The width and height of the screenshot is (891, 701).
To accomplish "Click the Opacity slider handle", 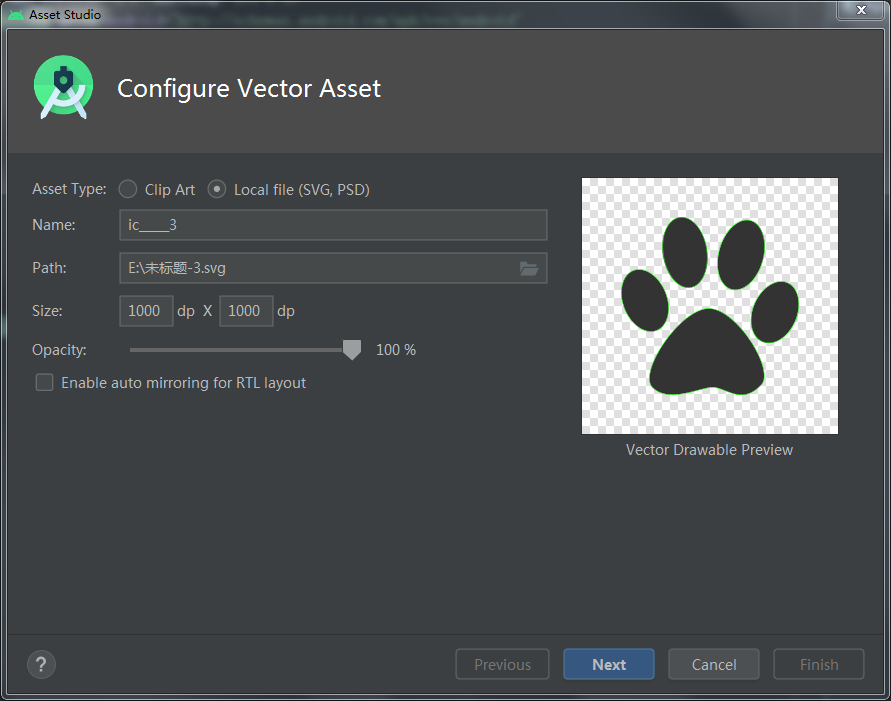I will (x=351, y=349).
